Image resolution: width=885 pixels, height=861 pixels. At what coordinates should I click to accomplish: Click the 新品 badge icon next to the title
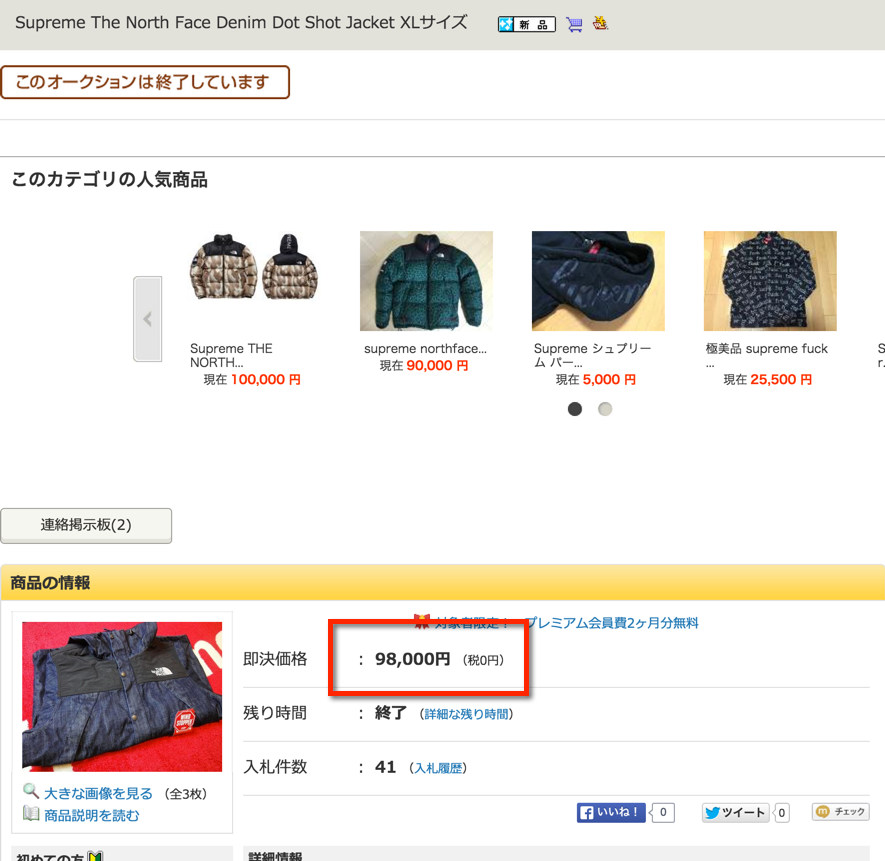tap(526, 24)
